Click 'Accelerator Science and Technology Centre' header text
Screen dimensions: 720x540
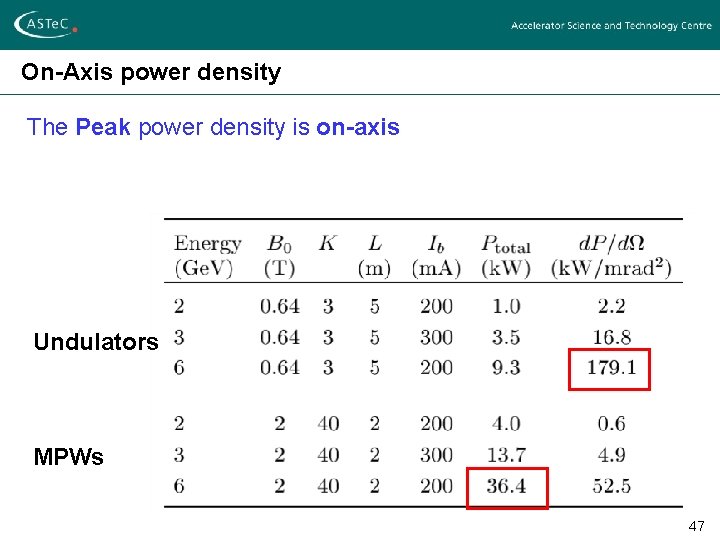pos(611,26)
